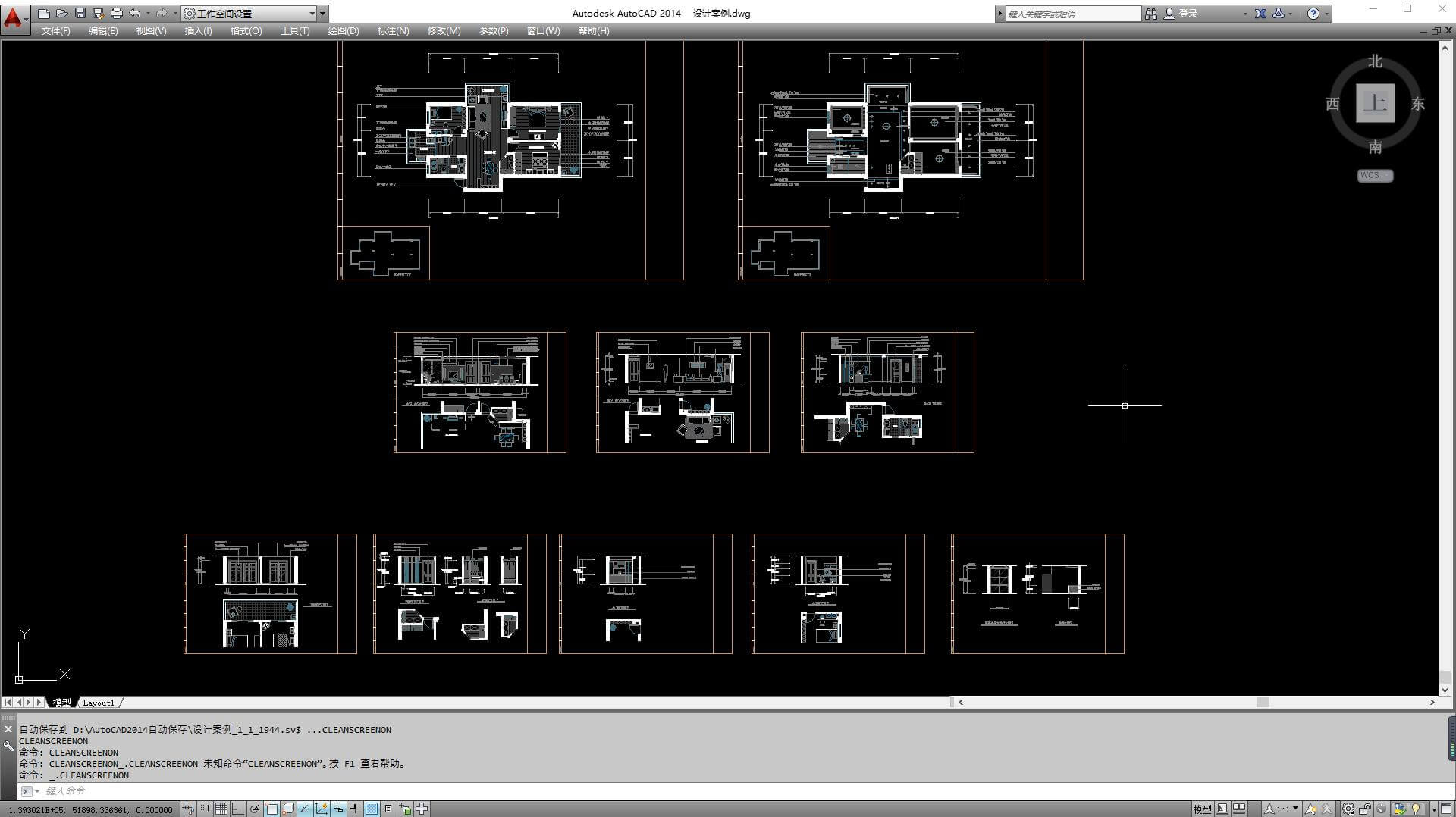Open the 窗口(W) menu
Screen dimensions: 1456x817
pos(543,31)
